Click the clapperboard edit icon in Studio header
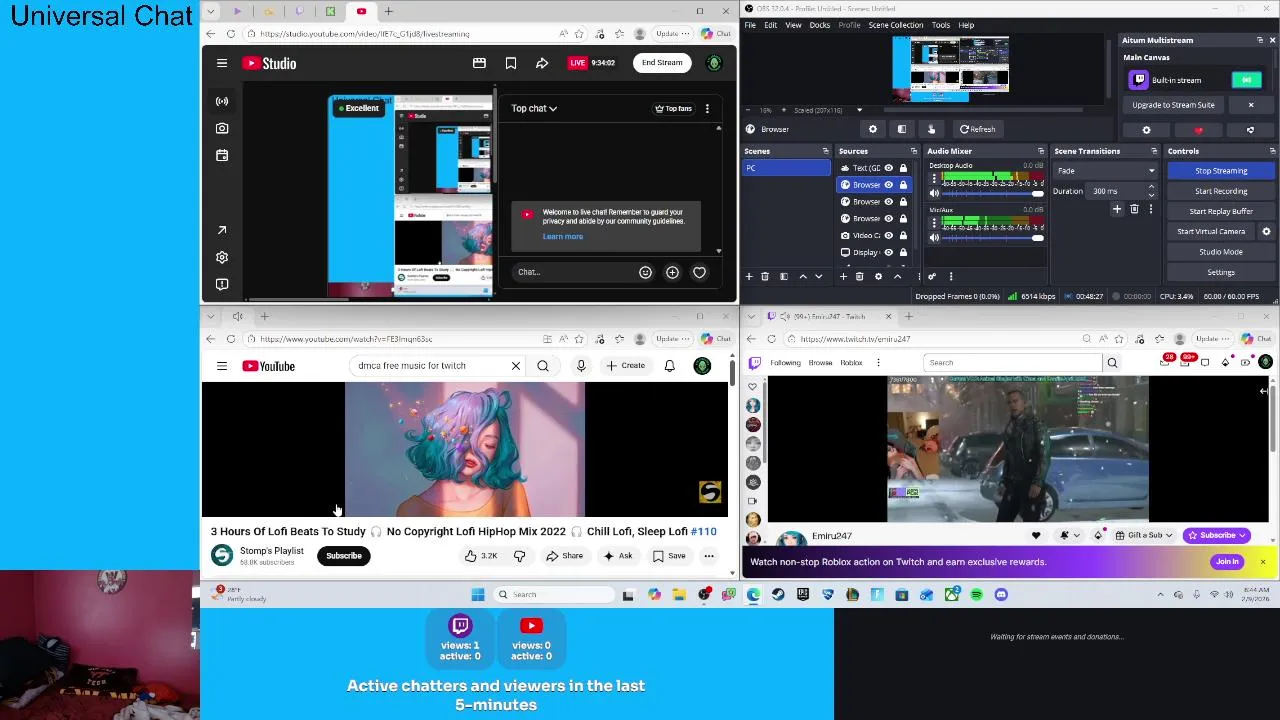This screenshot has height=720, width=1280. point(479,63)
